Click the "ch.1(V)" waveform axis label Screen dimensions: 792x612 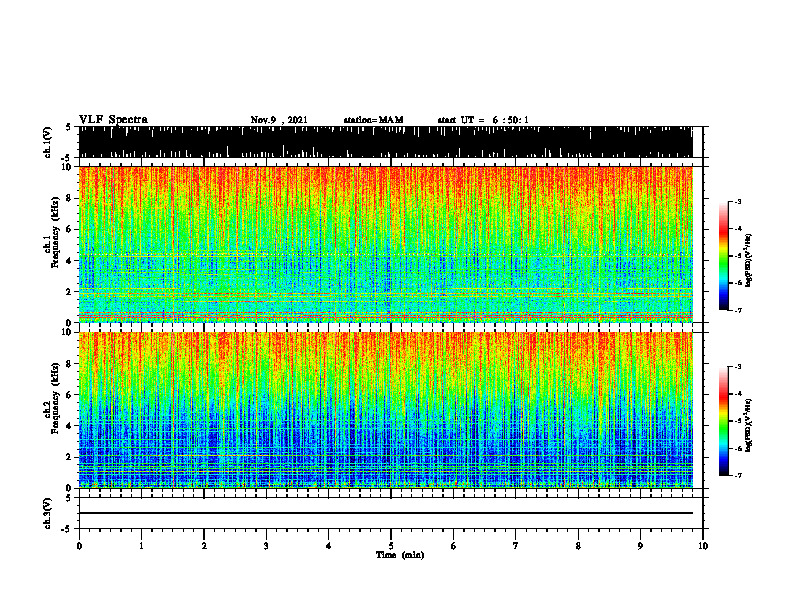coord(48,142)
